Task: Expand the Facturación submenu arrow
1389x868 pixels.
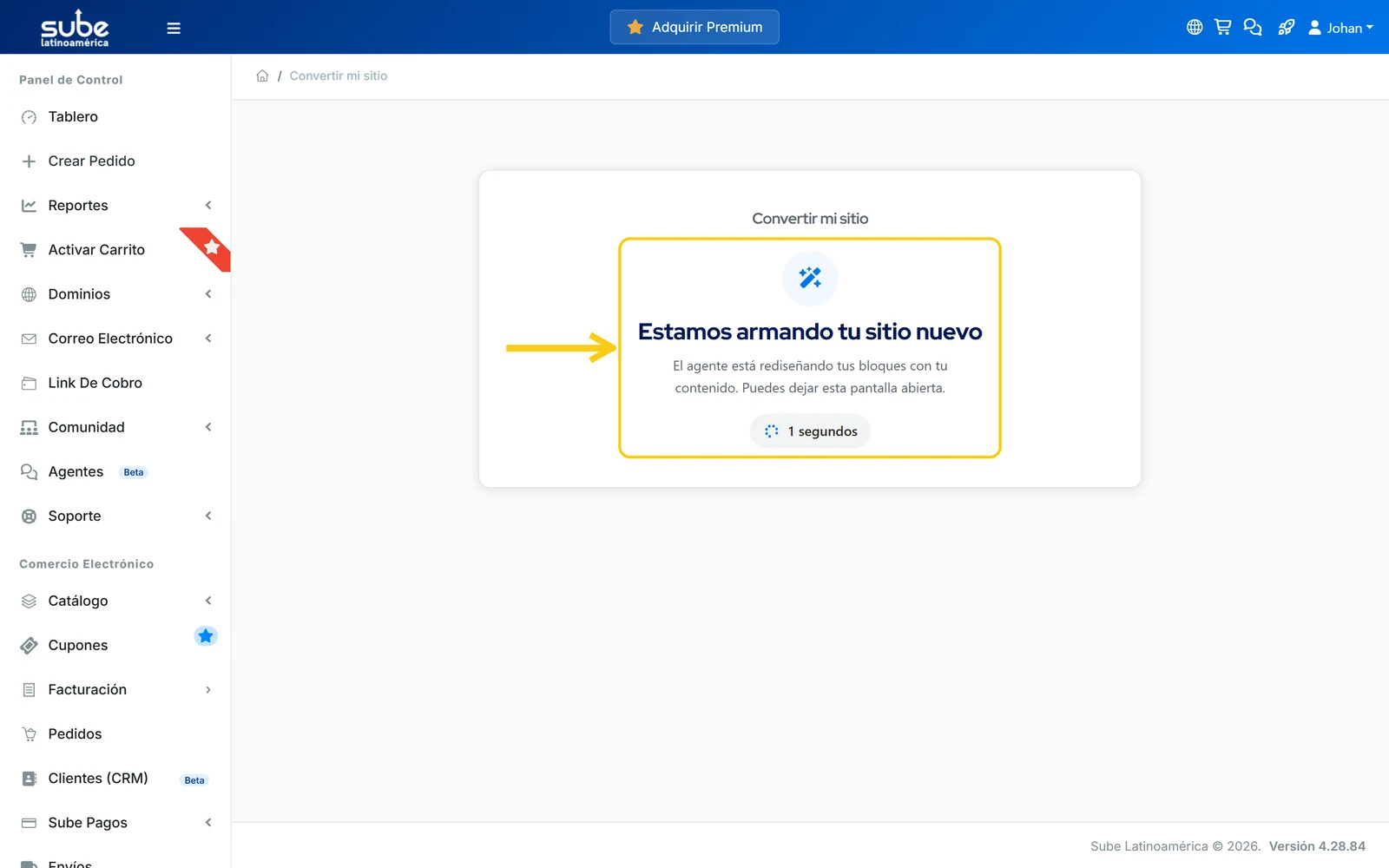Action: click(x=208, y=689)
